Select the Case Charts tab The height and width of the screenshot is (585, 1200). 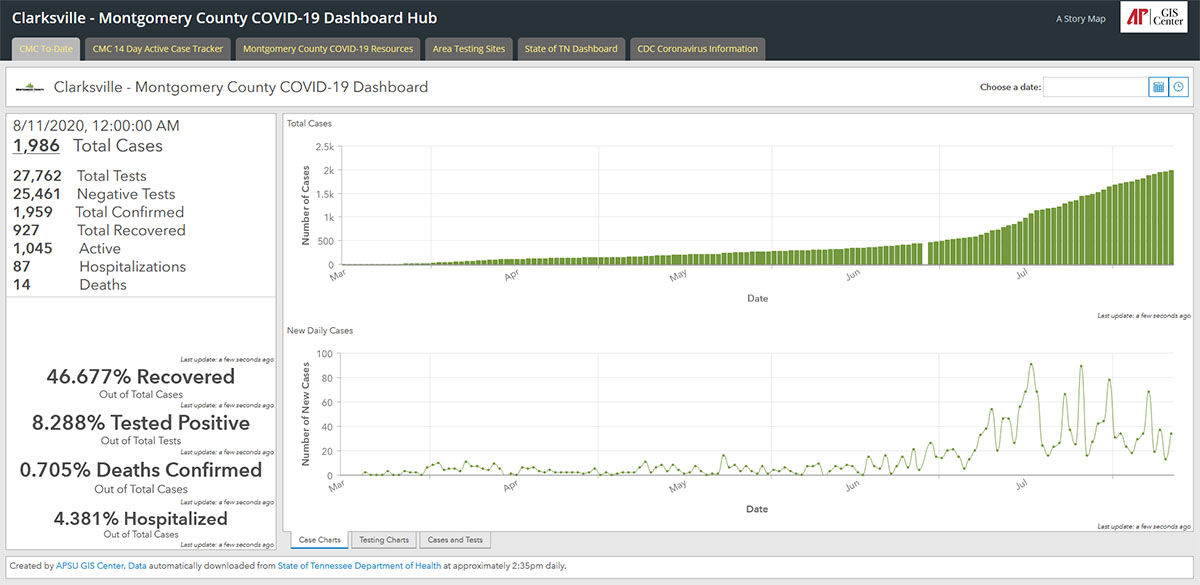(x=320, y=540)
